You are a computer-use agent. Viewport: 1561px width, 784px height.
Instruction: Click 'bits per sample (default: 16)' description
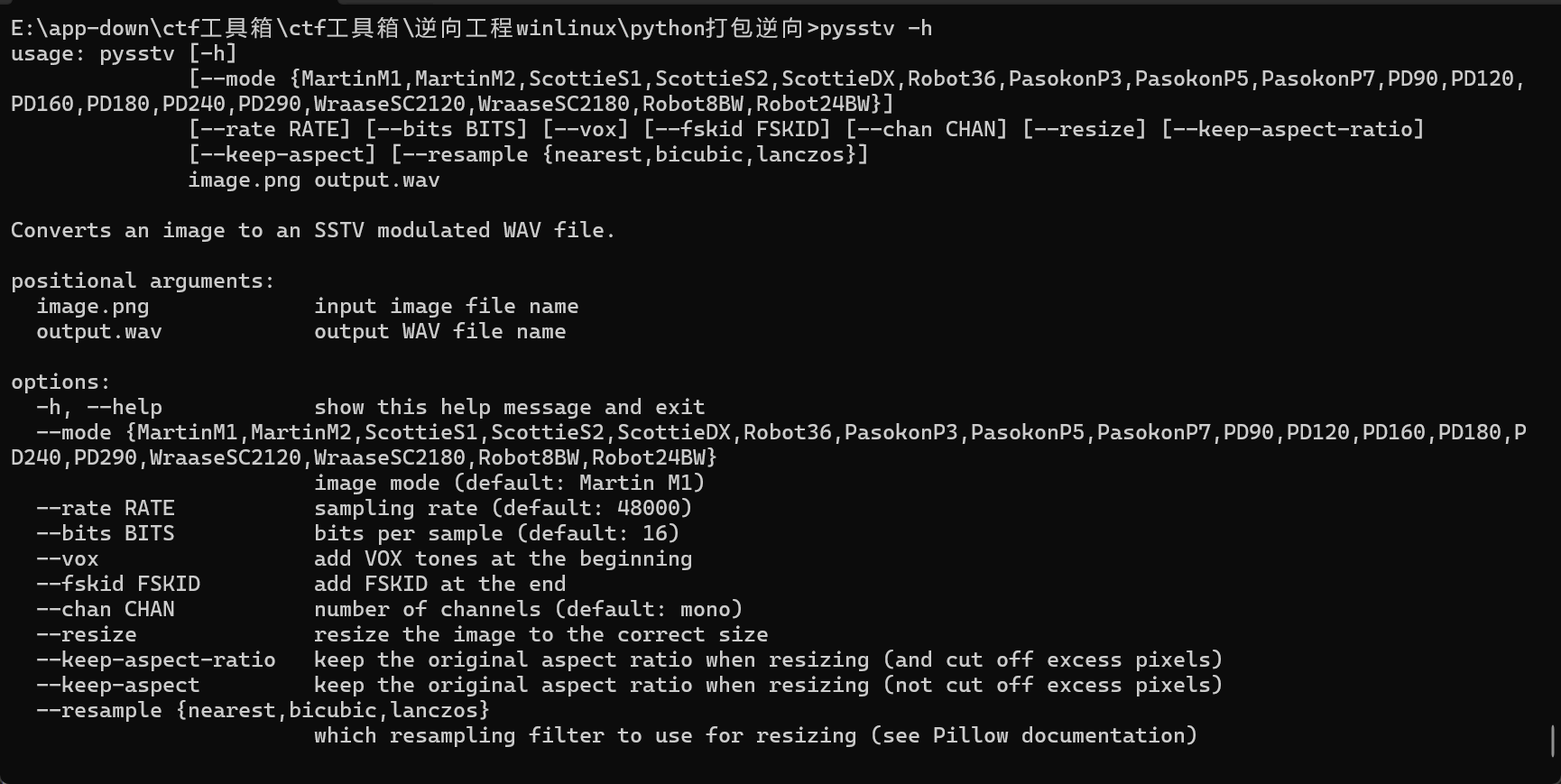(x=496, y=533)
